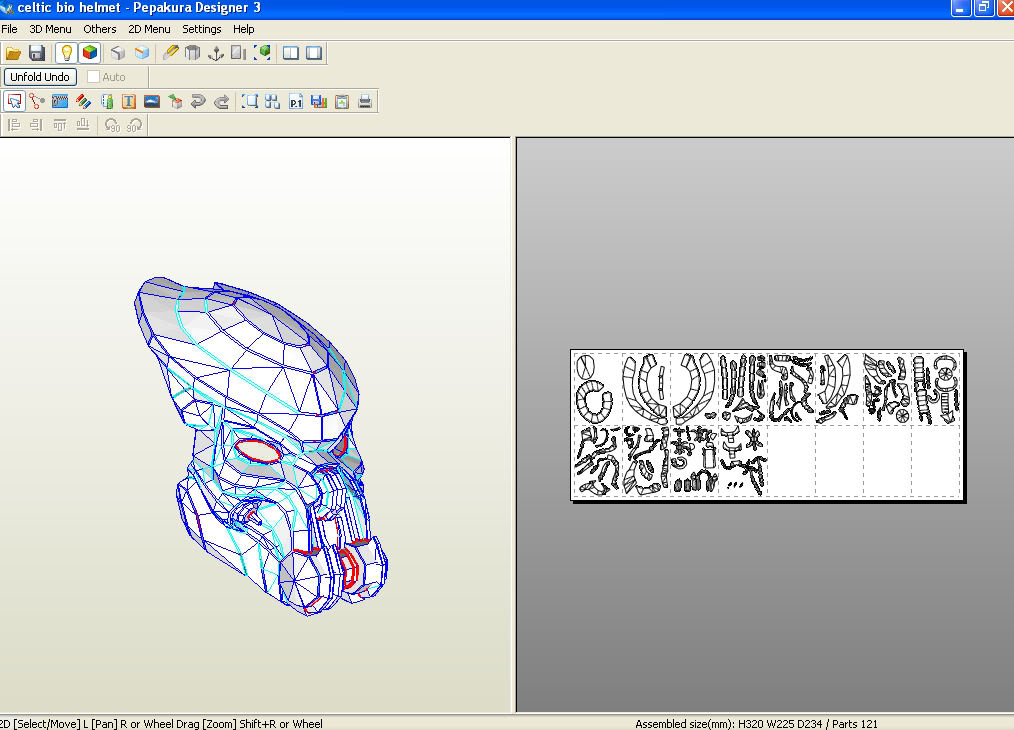Click the Unfold Undo button
This screenshot has height=730, width=1014.
pos(40,77)
